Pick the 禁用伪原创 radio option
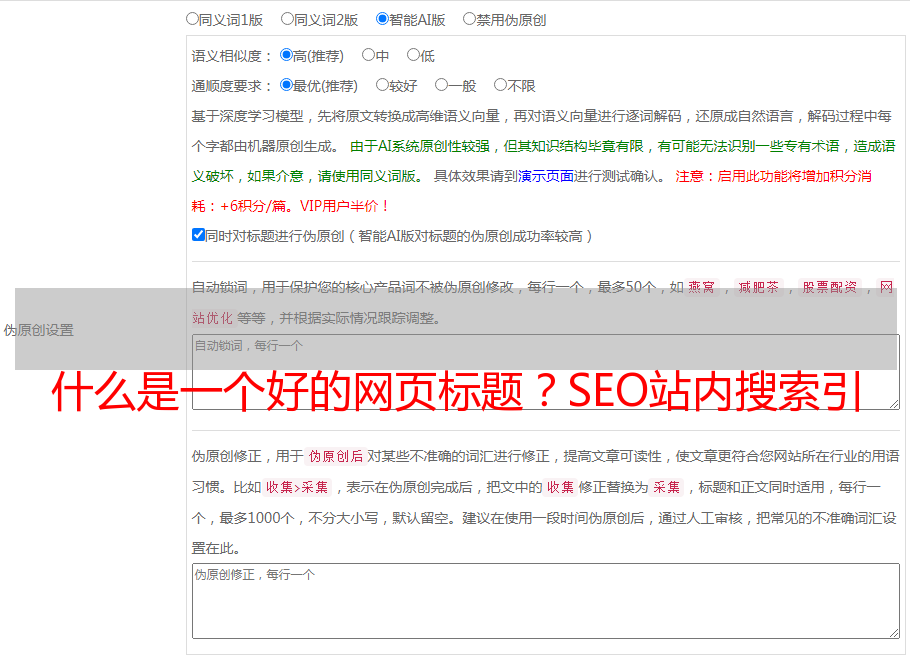 [x=470, y=19]
